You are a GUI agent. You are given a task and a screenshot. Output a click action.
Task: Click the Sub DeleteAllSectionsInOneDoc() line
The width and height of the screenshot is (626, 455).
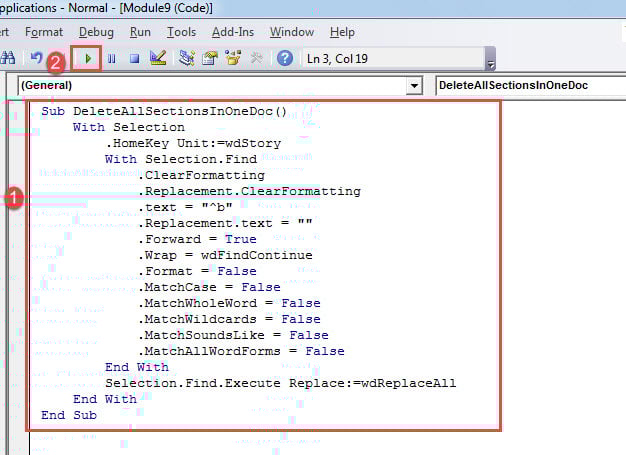[x=164, y=111]
